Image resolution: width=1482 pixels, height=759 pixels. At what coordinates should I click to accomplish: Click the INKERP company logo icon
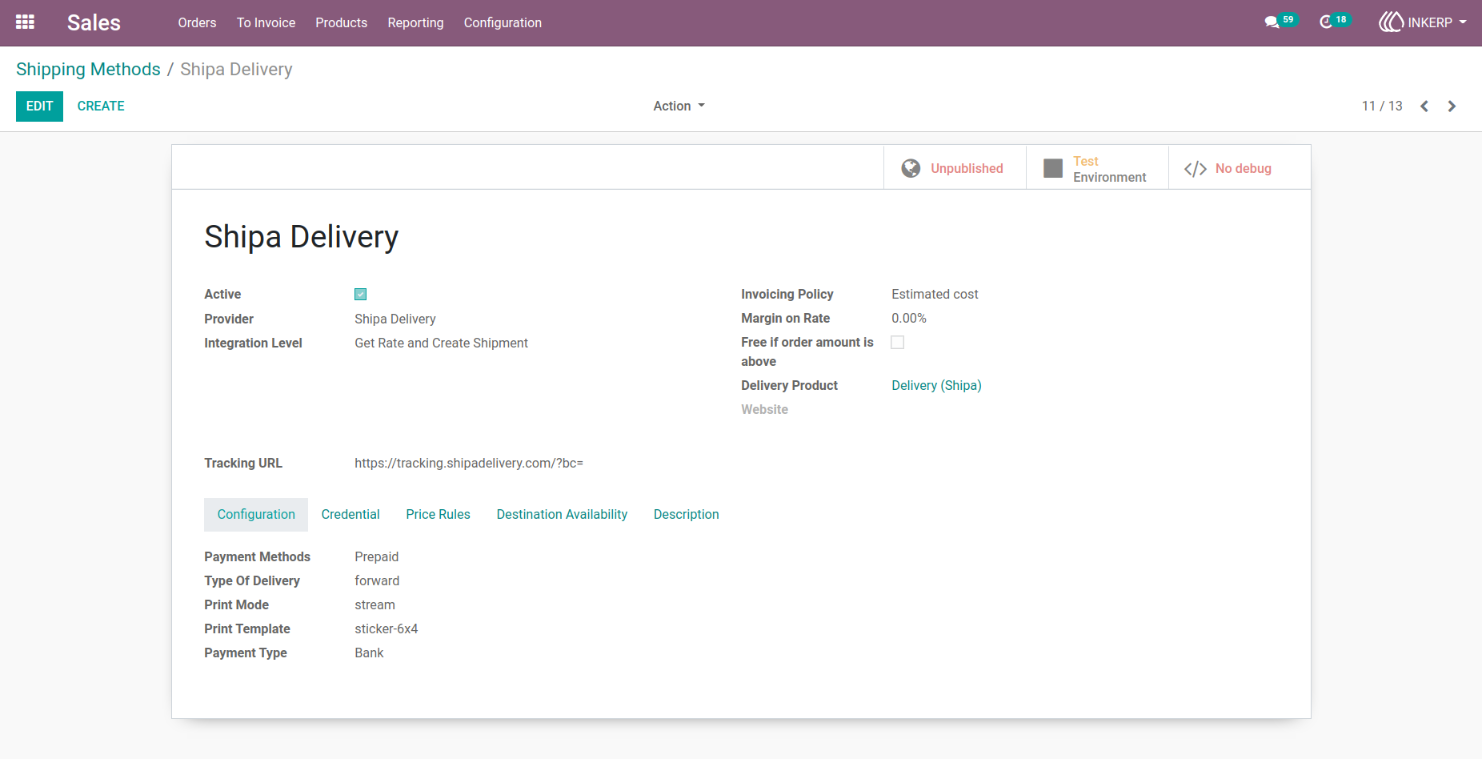coord(1390,22)
